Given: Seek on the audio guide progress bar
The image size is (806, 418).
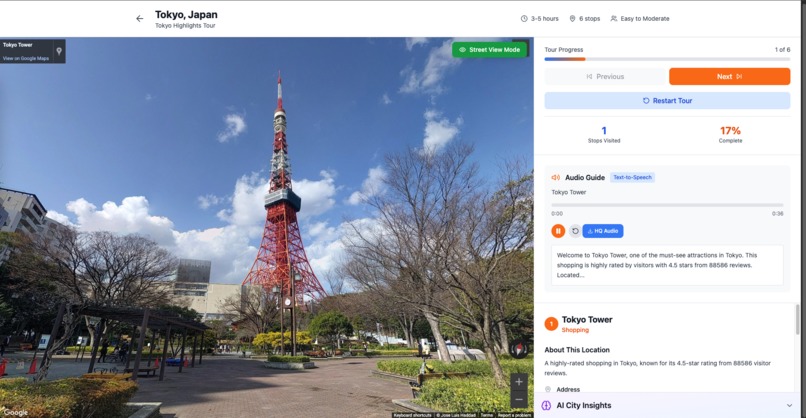Looking at the screenshot, I should [667, 205].
